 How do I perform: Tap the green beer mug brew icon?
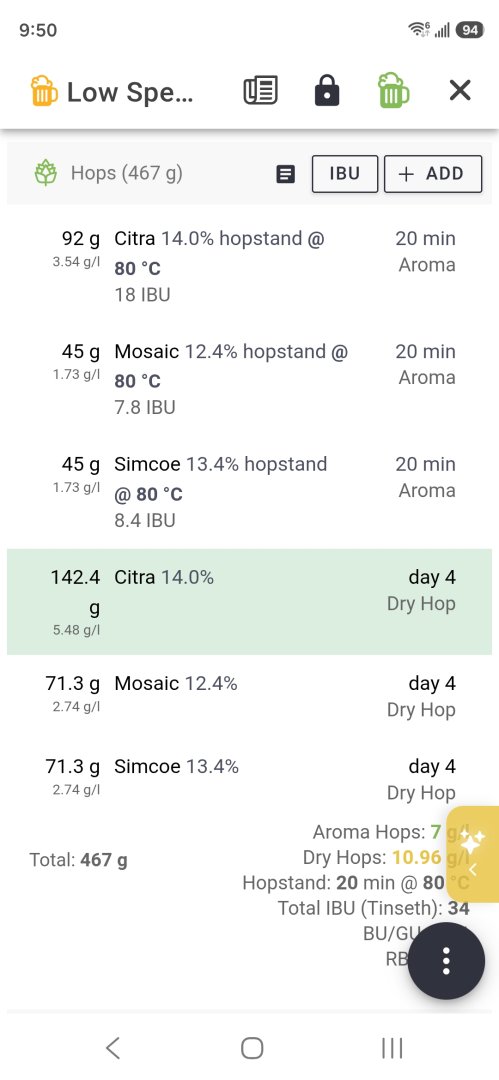click(x=394, y=90)
